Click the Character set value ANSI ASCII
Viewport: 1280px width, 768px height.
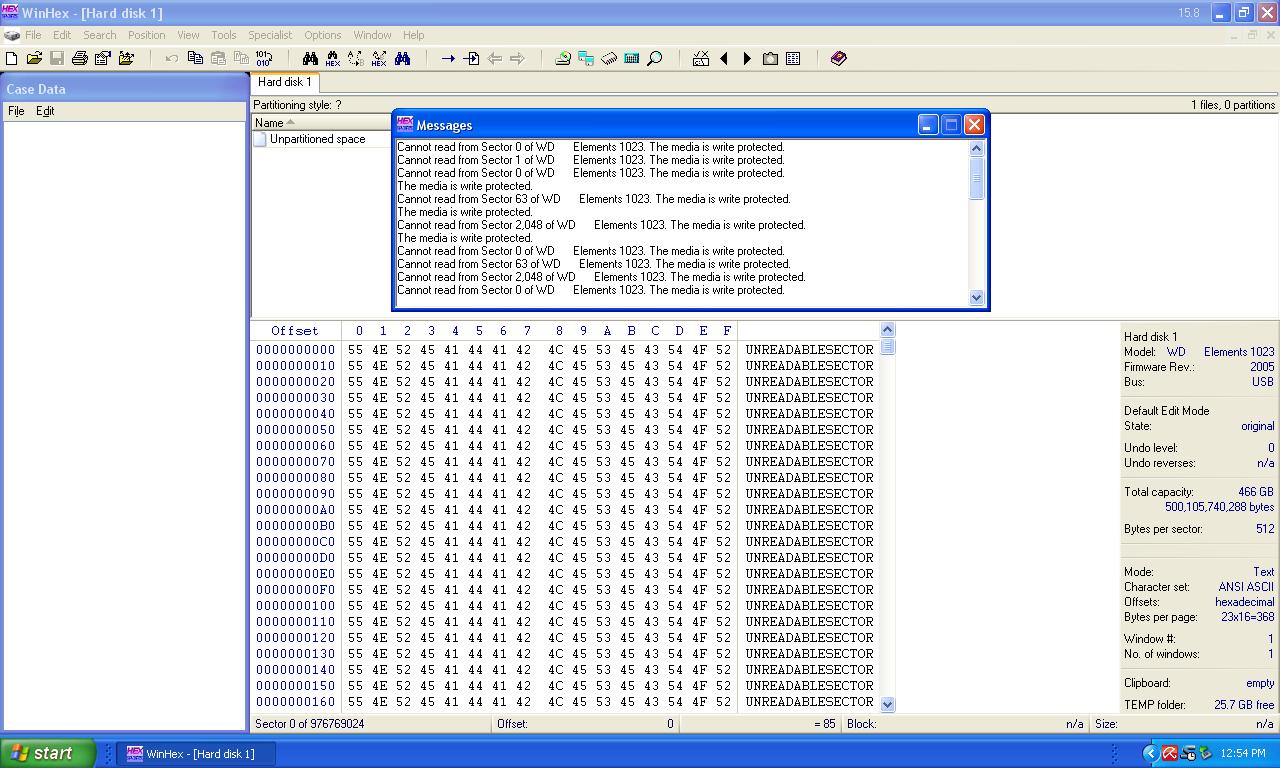click(x=1246, y=587)
